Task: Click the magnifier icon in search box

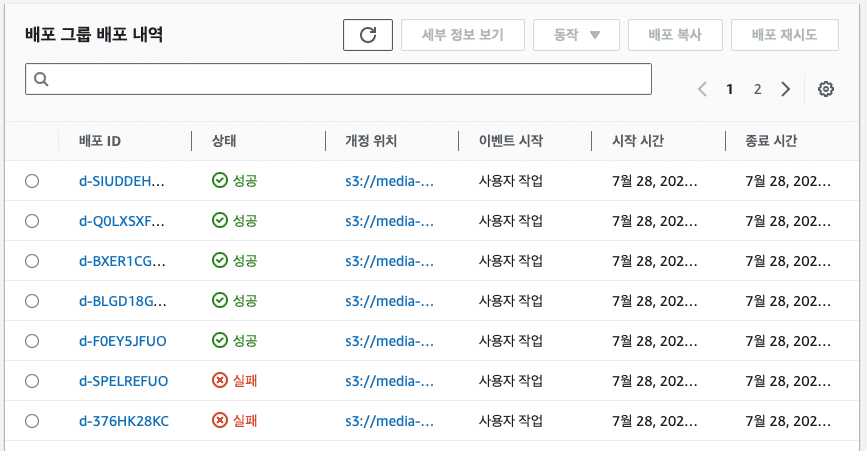Action: point(42,79)
